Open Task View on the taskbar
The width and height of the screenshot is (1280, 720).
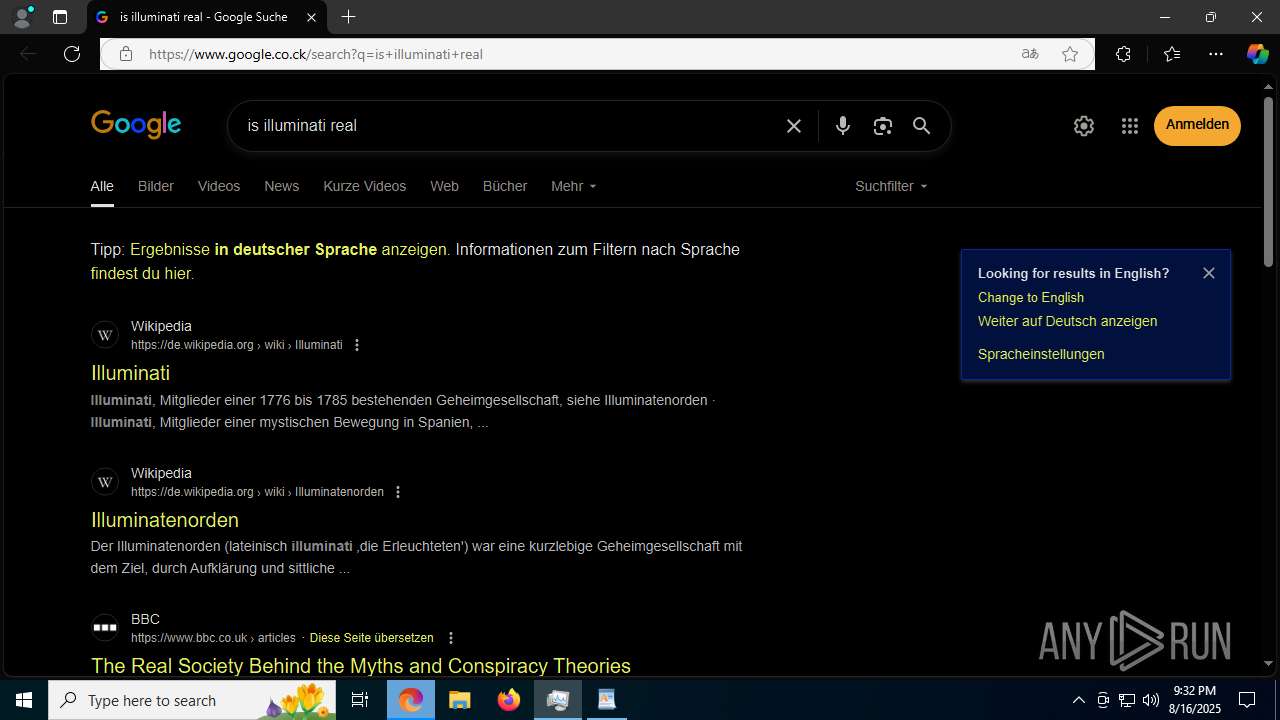361,700
